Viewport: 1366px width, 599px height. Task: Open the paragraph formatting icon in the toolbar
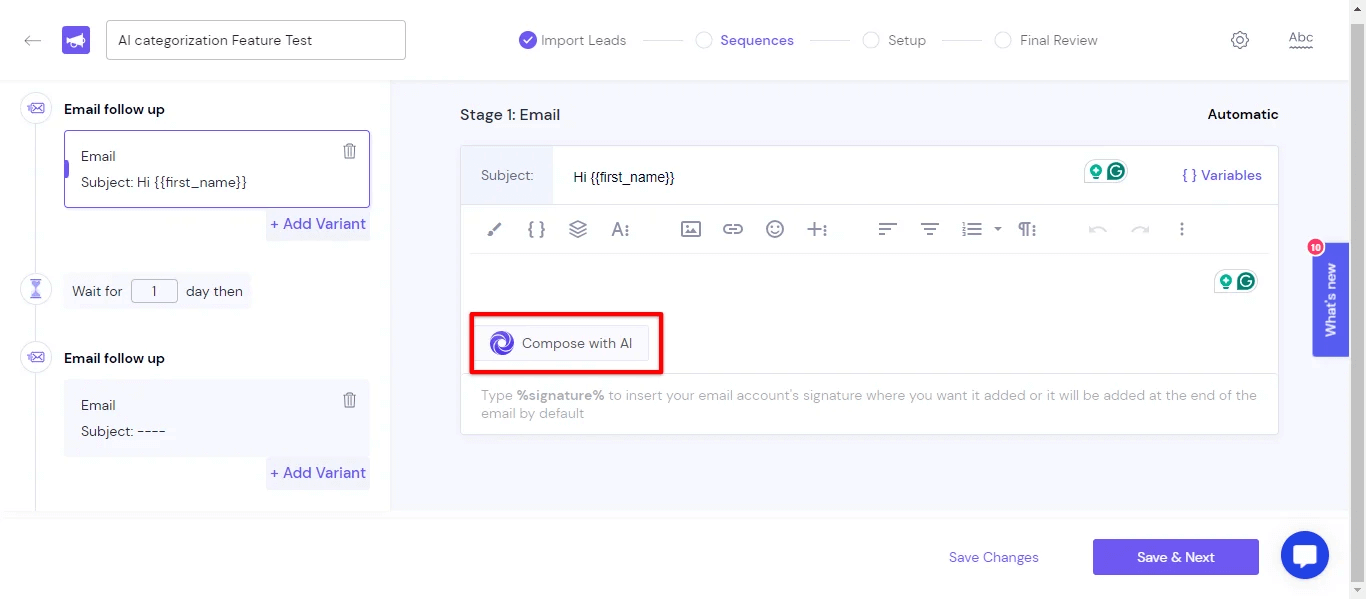pyautogui.click(x=1027, y=229)
